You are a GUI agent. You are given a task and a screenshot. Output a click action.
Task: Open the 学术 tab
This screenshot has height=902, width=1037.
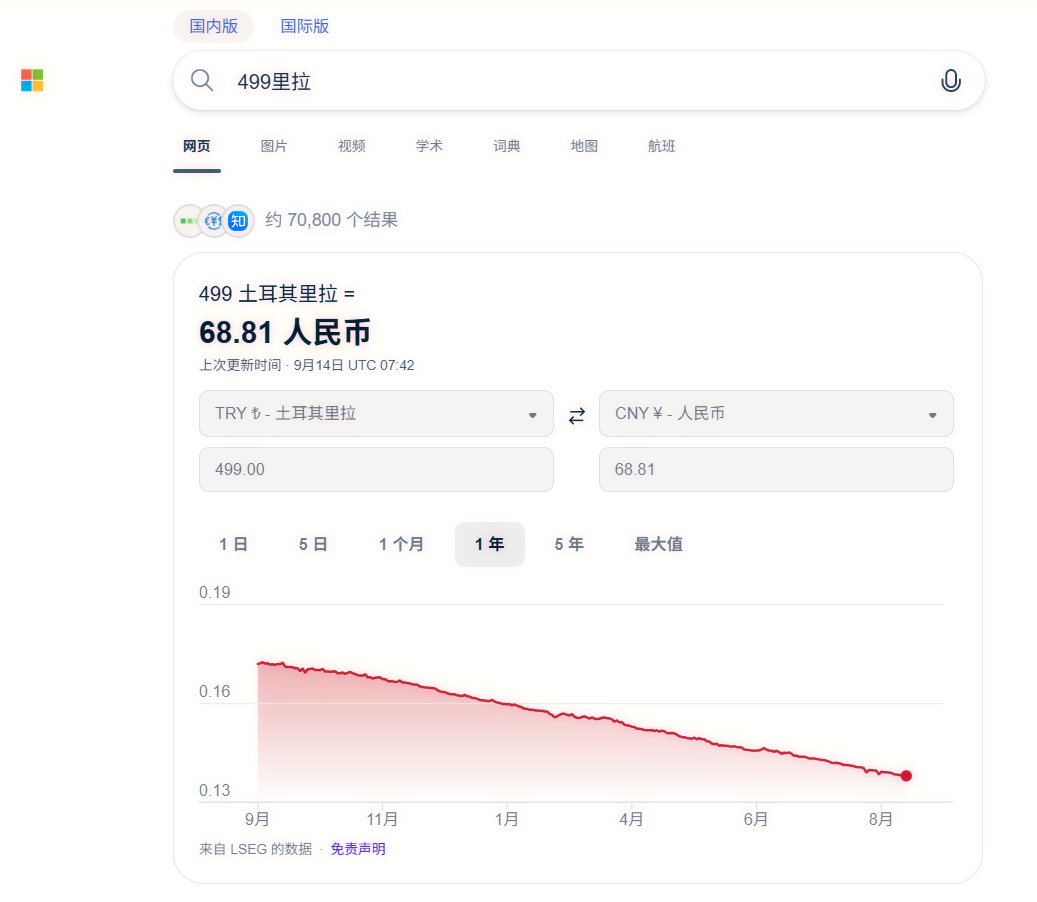[x=429, y=146]
